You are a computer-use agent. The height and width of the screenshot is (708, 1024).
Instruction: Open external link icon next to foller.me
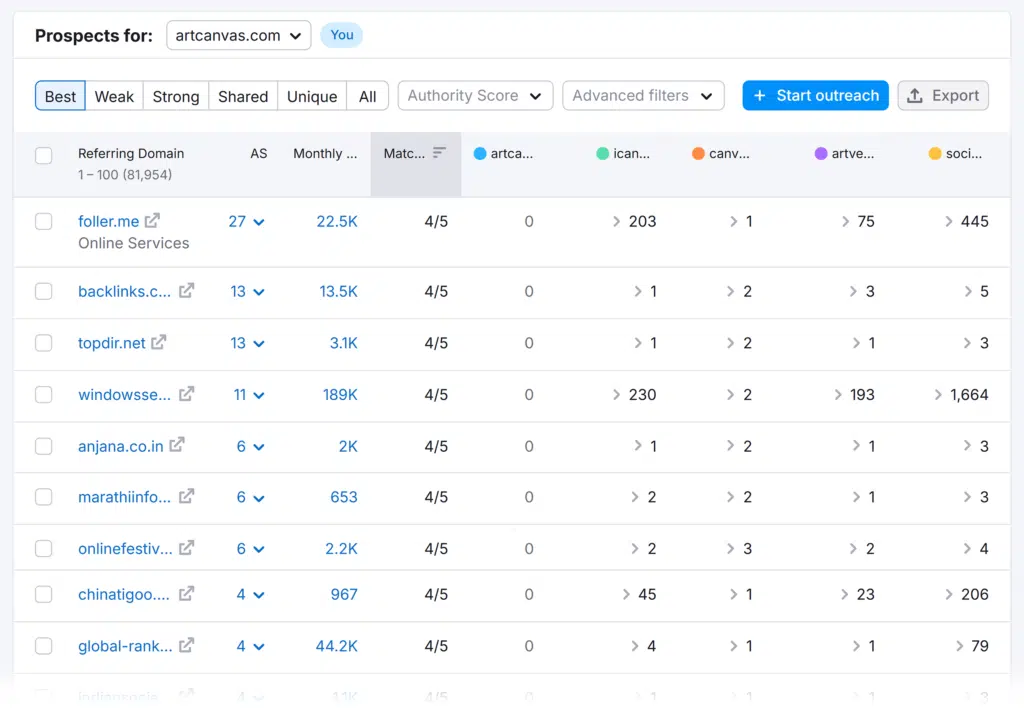[152, 221]
